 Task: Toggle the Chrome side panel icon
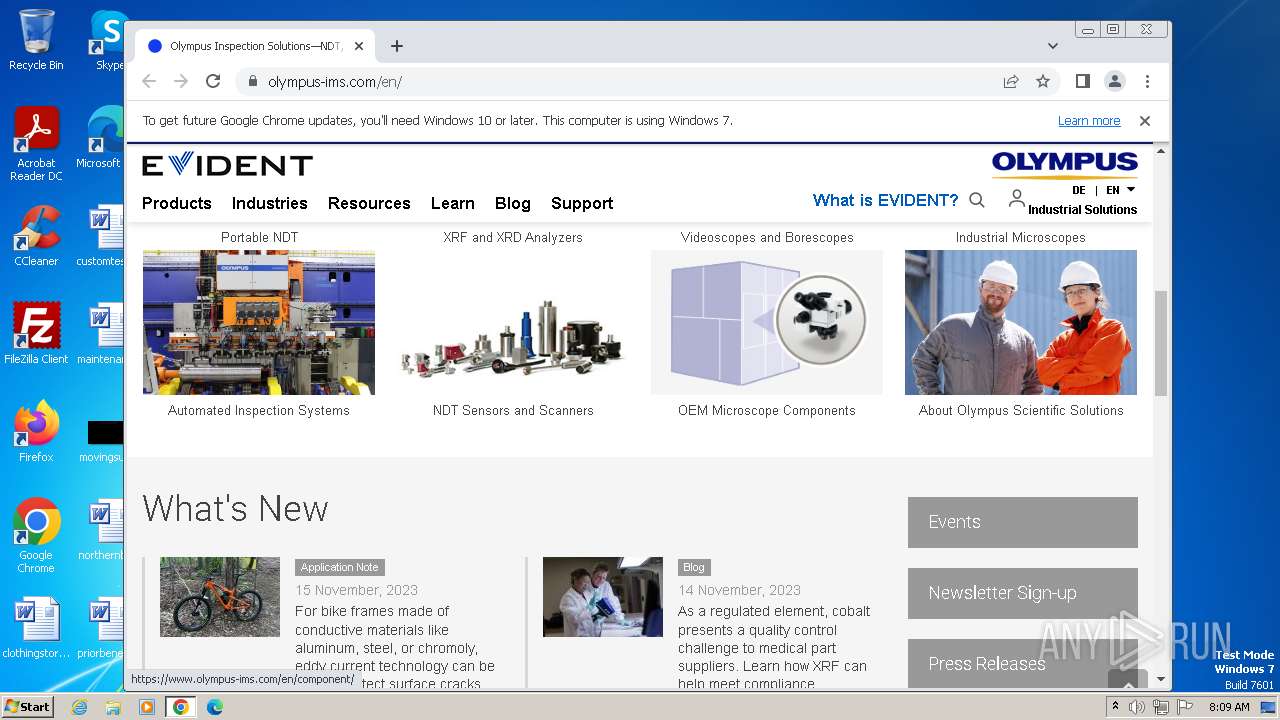click(x=1083, y=81)
